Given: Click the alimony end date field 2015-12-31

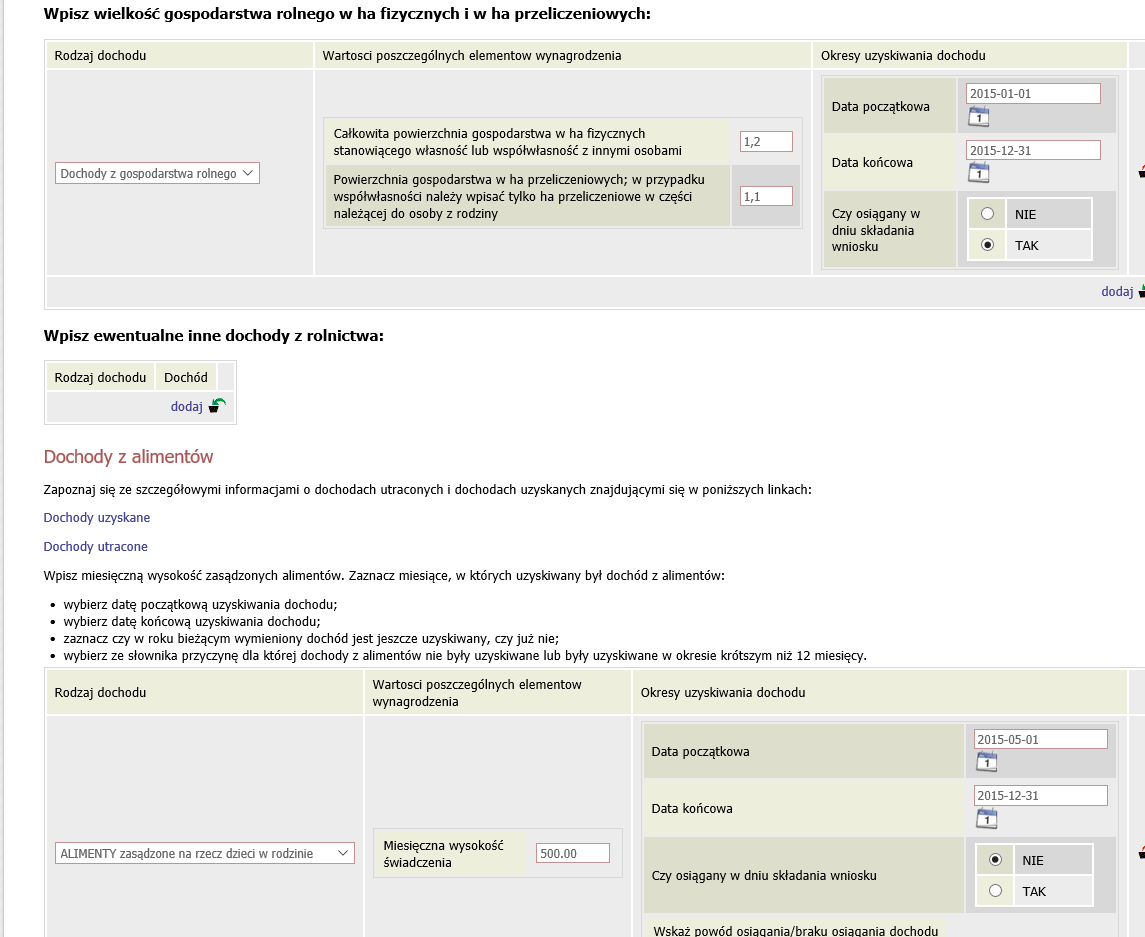Looking at the screenshot, I should click(1041, 795).
